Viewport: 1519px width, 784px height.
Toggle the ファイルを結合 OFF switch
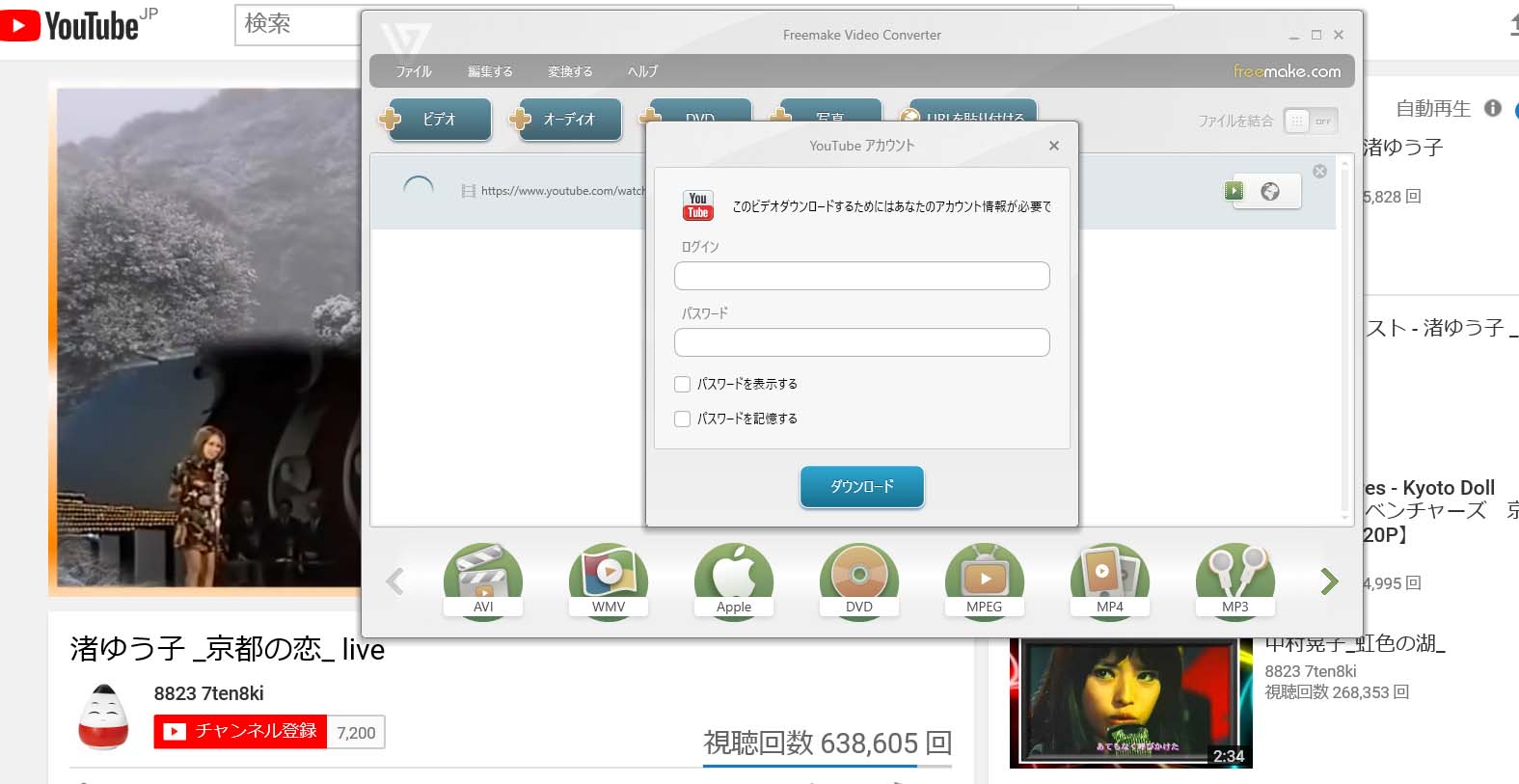[1311, 121]
